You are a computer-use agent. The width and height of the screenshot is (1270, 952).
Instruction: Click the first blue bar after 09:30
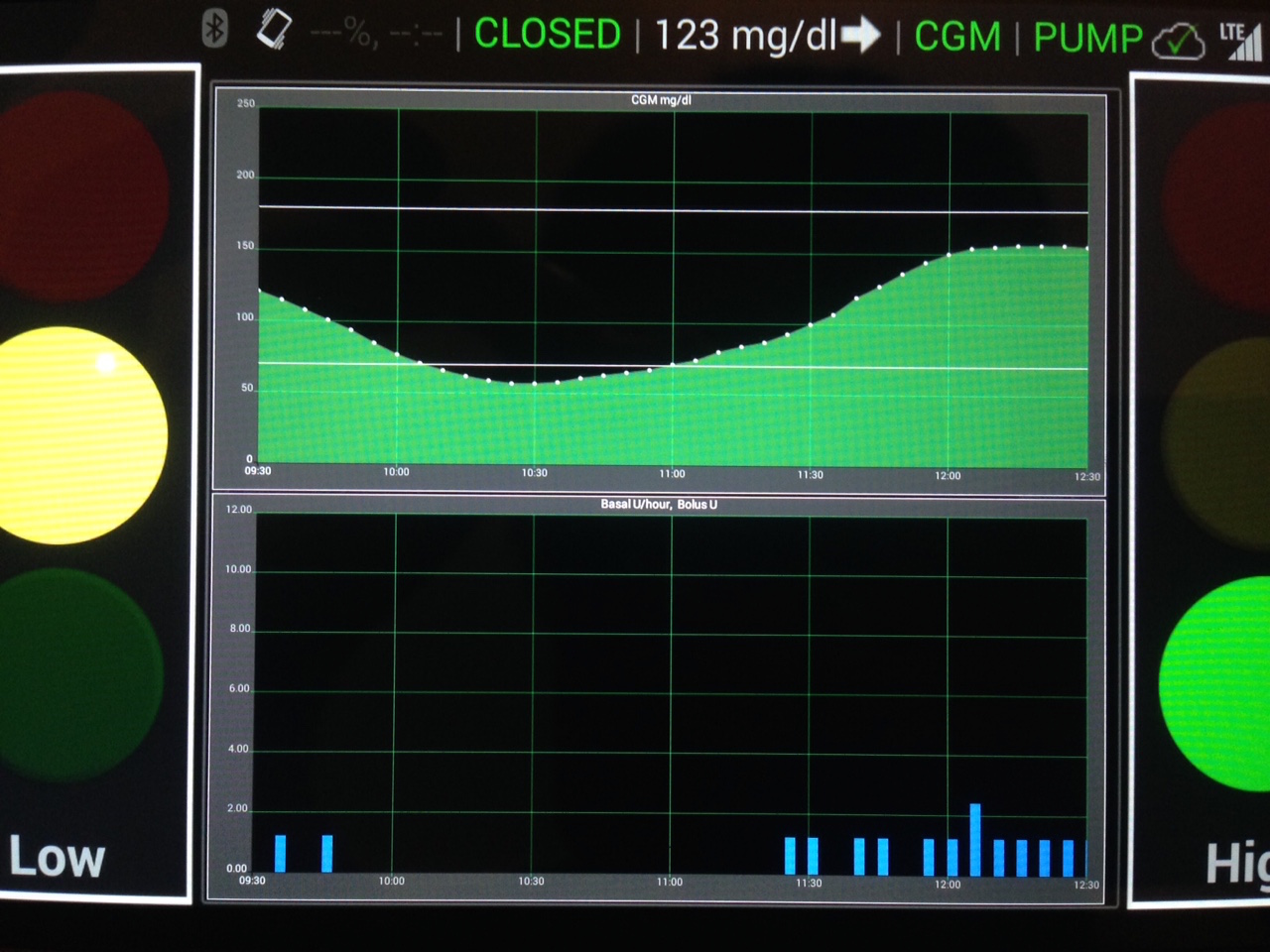(x=281, y=854)
